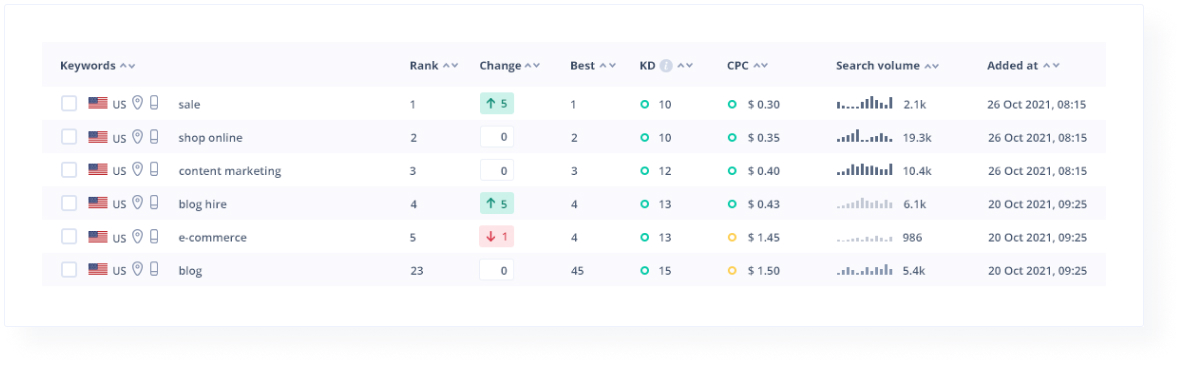Click the Added at column header label
1184x367 pixels.
click(x=1013, y=66)
